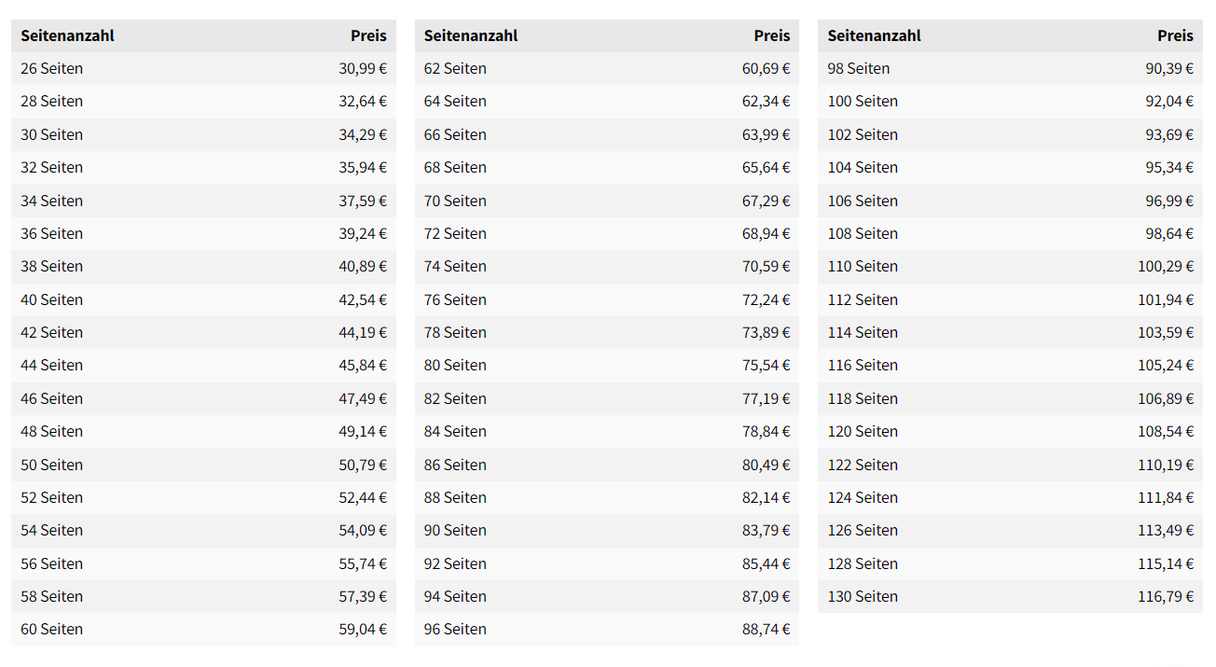Select the 62 Seiten entry
Viewport: 1216px width, 667px height.
[x=455, y=69]
